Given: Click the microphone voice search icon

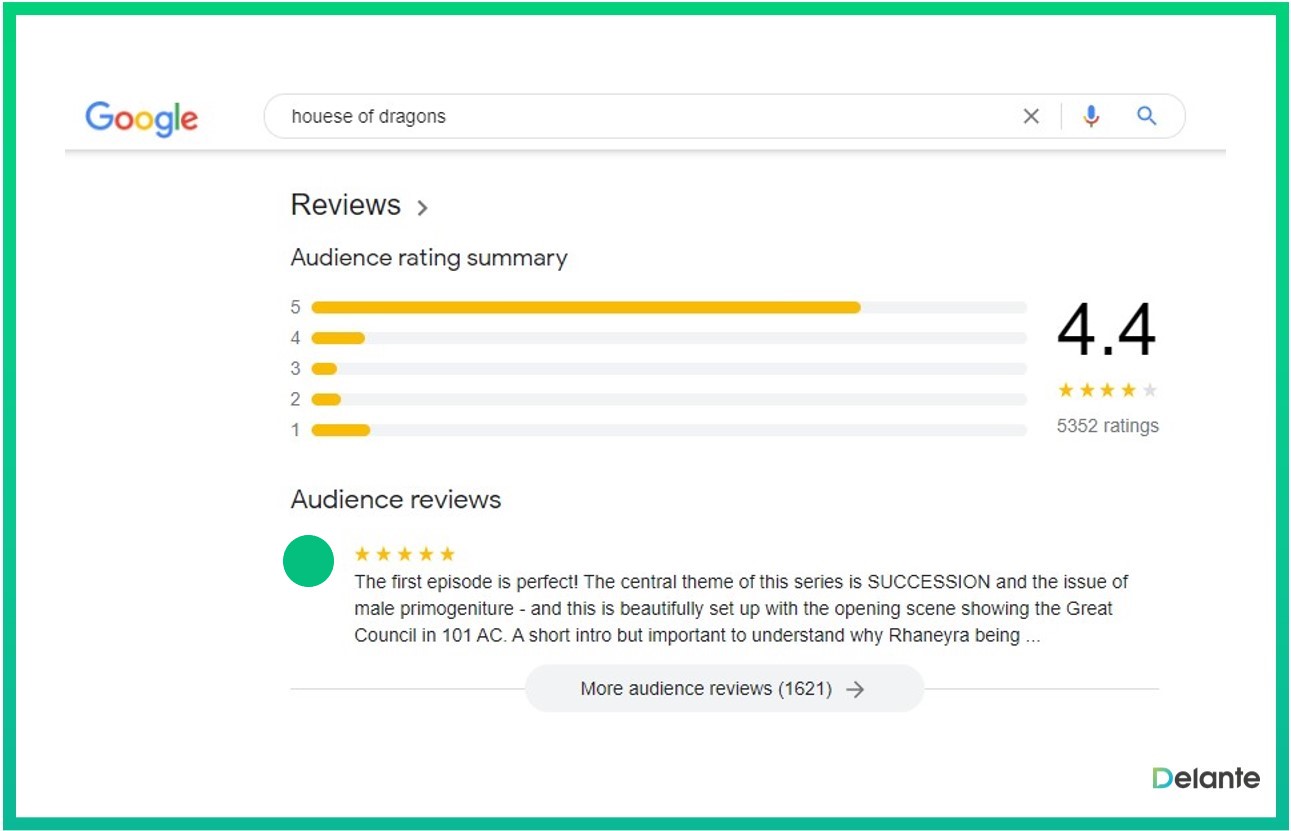Looking at the screenshot, I should tap(1091, 116).
